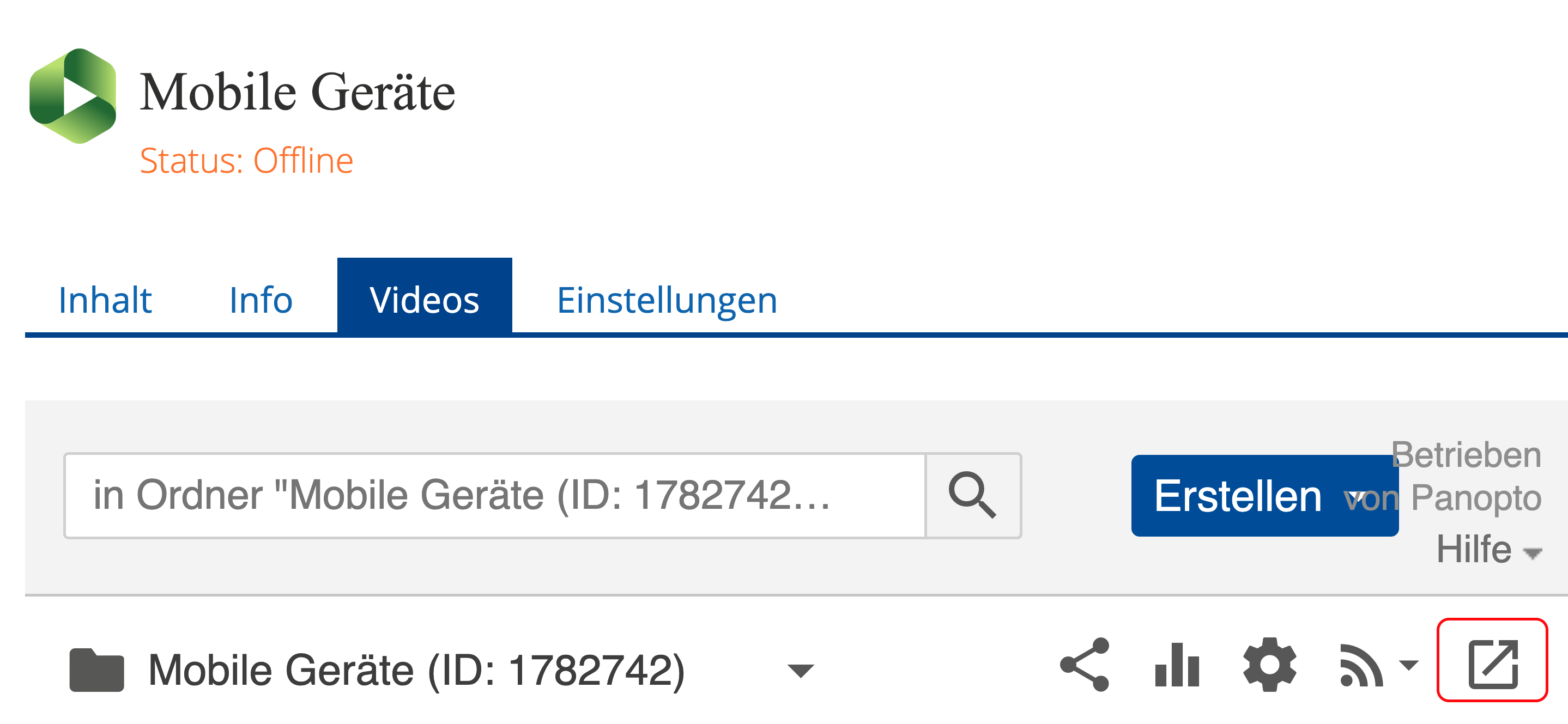Focus the in Ordner search field
This screenshot has height=724, width=1568.
[495, 495]
